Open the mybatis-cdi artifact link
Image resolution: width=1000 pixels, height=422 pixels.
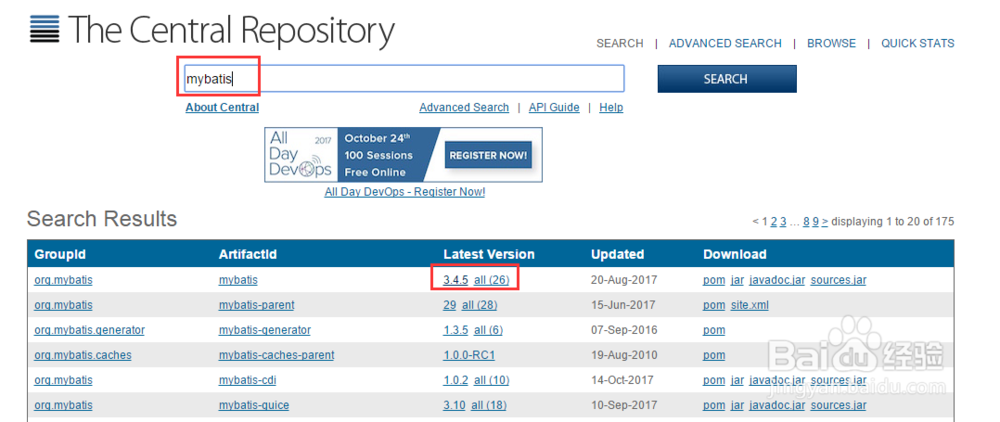tap(247, 380)
